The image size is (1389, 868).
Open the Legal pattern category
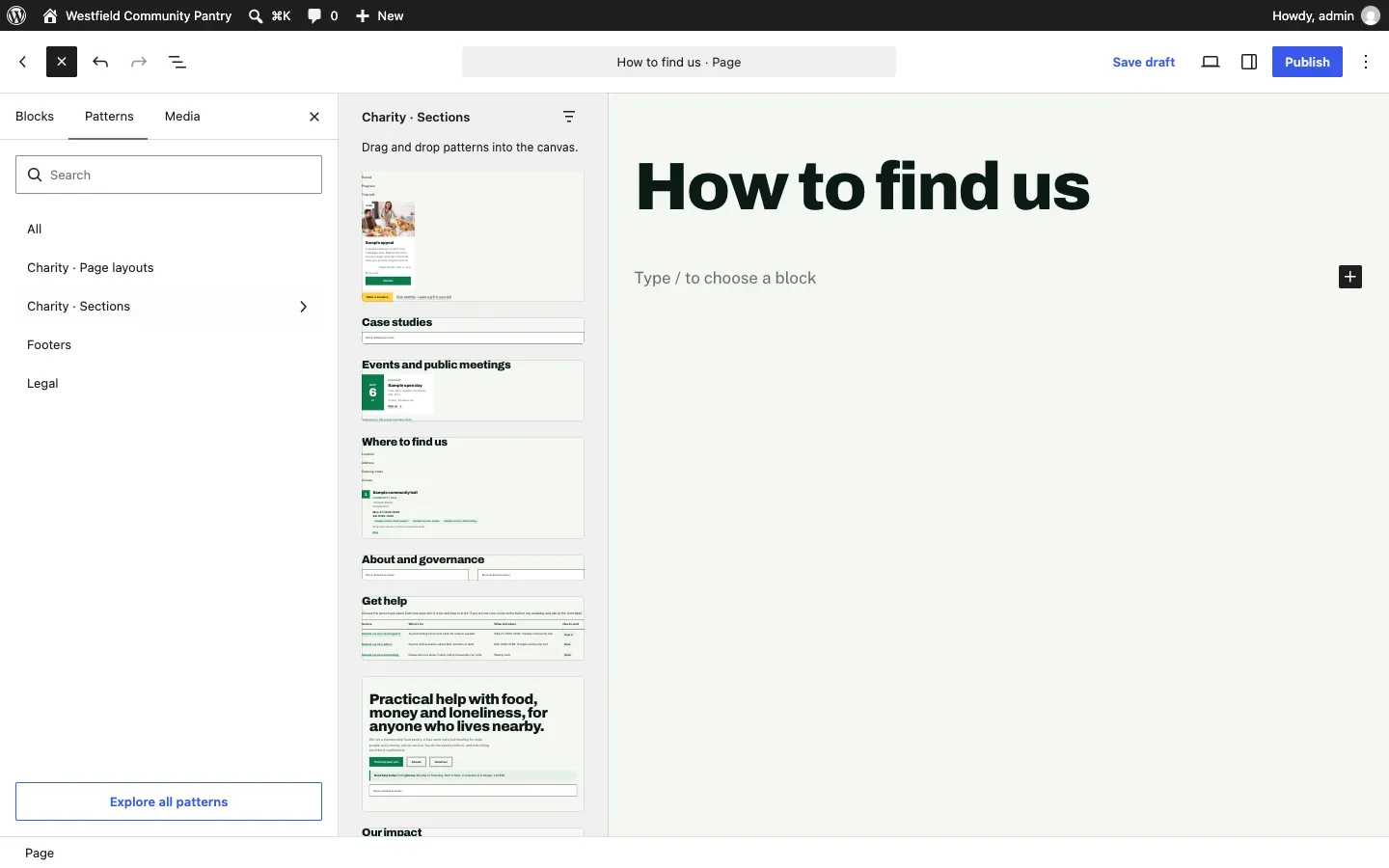(169, 384)
